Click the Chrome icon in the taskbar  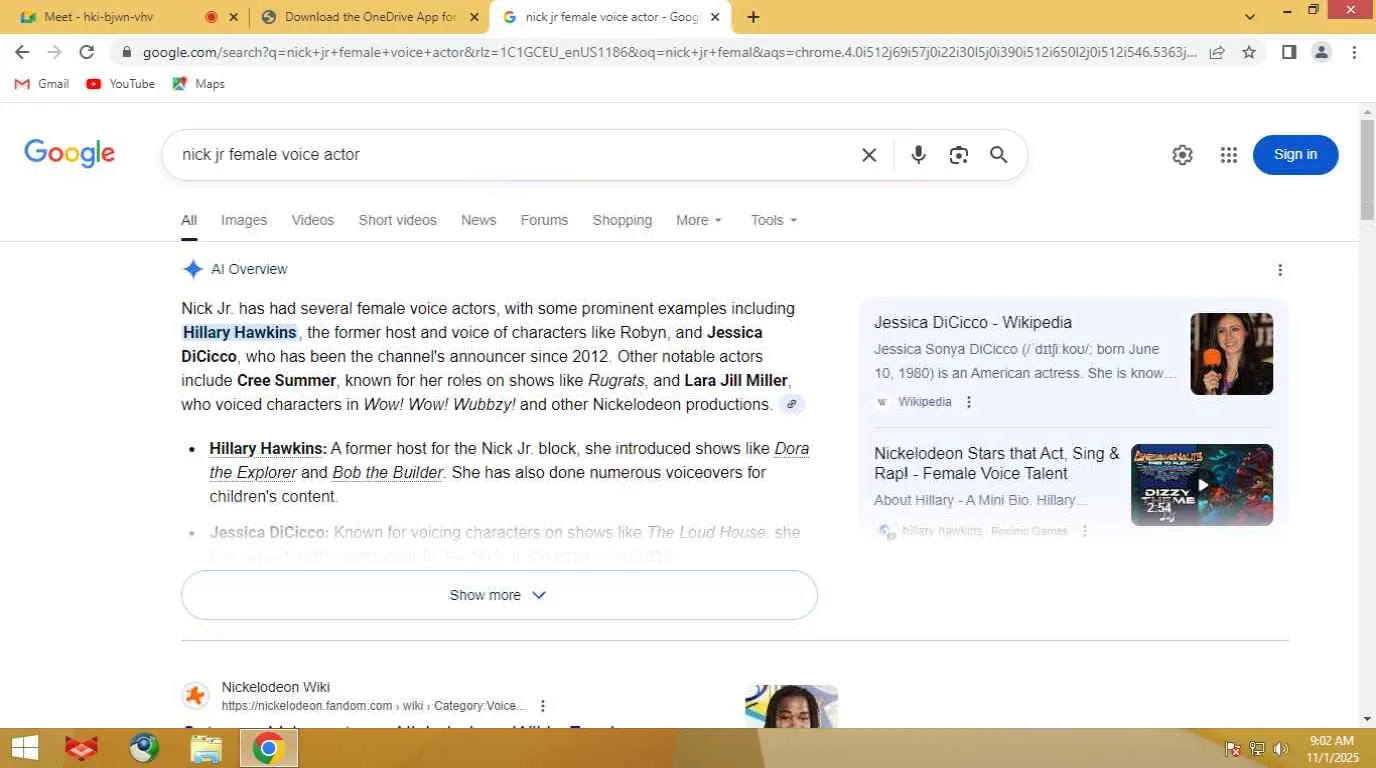click(x=268, y=748)
